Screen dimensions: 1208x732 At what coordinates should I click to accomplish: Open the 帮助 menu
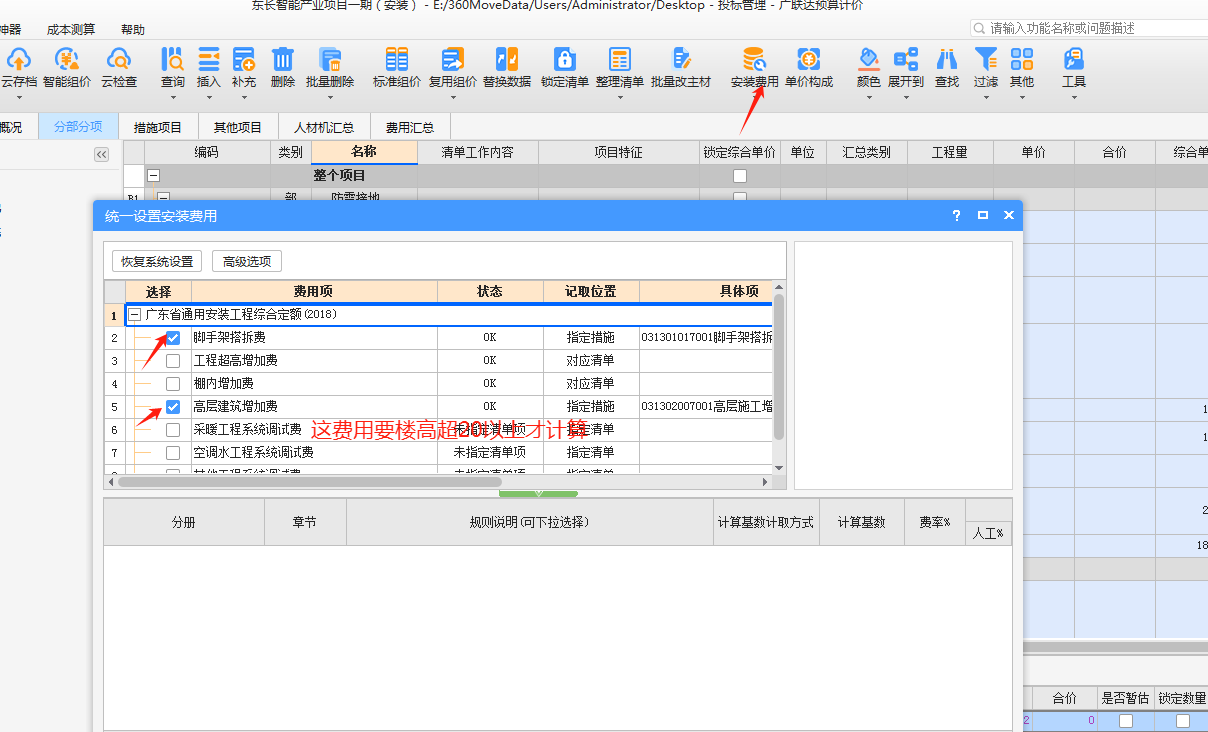[x=132, y=30]
